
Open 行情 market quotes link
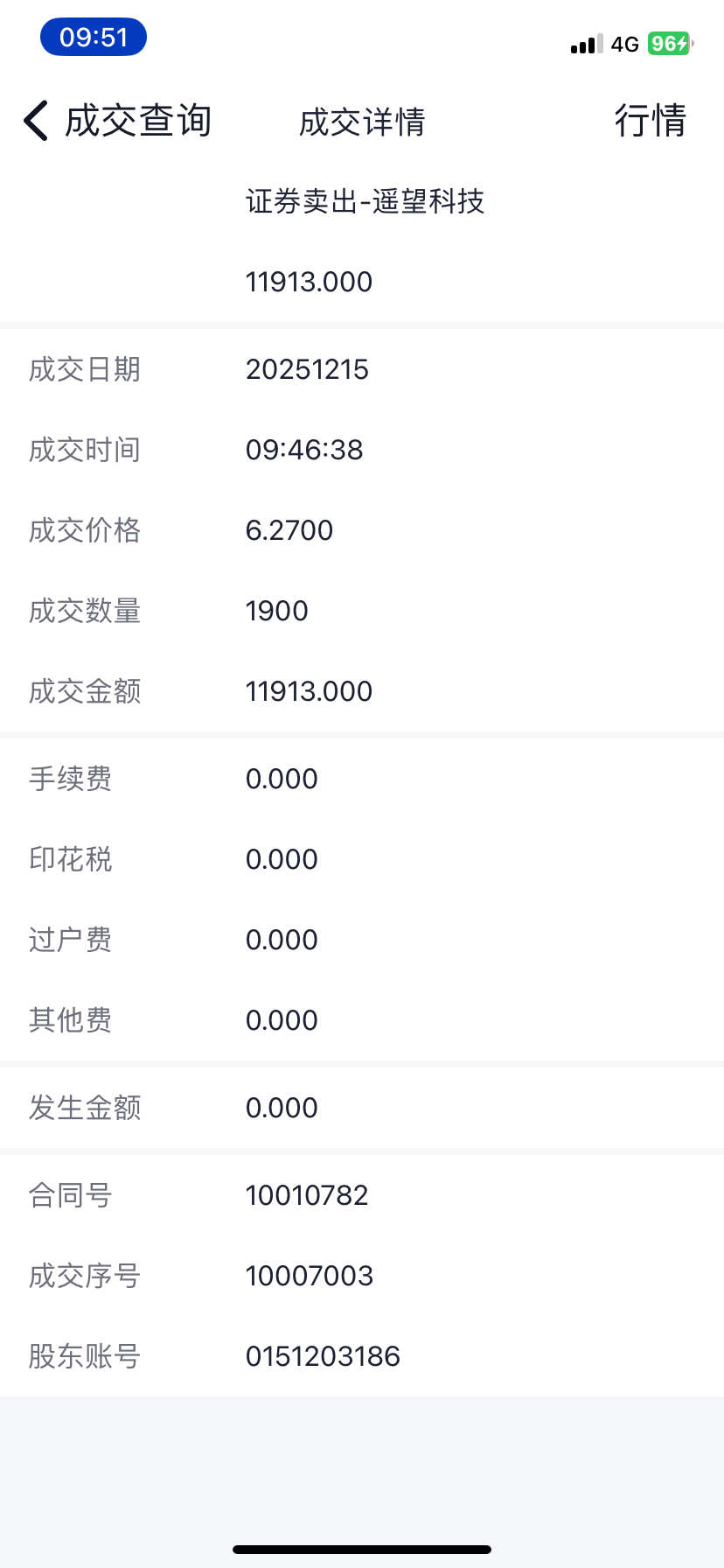point(650,121)
